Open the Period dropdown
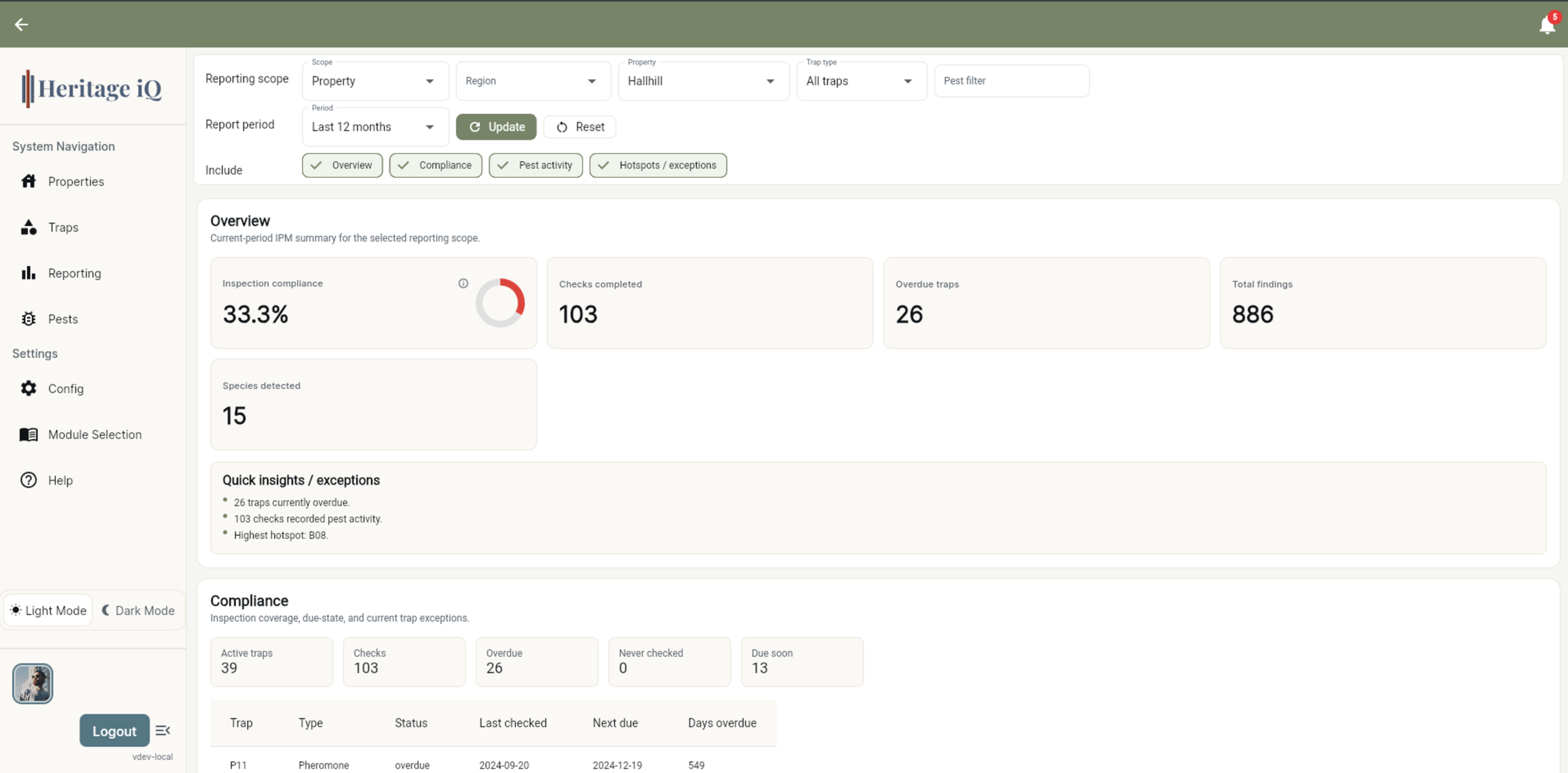The width and height of the screenshot is (1568, 773). pyautogui.click(x=375, y=127)
